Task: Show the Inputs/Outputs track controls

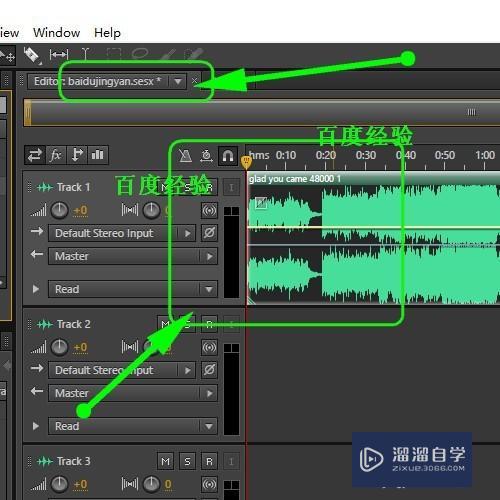Action: tap(35, 155)
